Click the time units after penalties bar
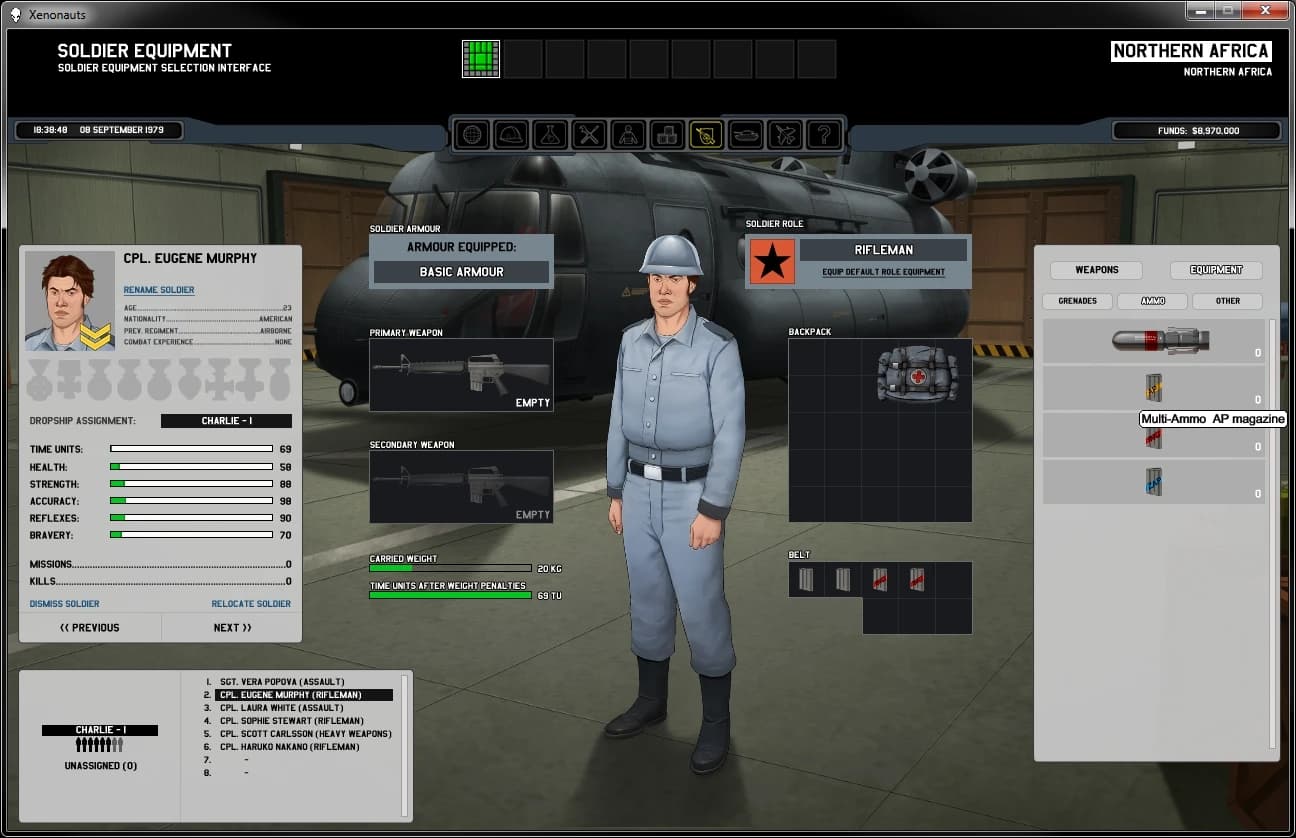 tap(450, 595)
